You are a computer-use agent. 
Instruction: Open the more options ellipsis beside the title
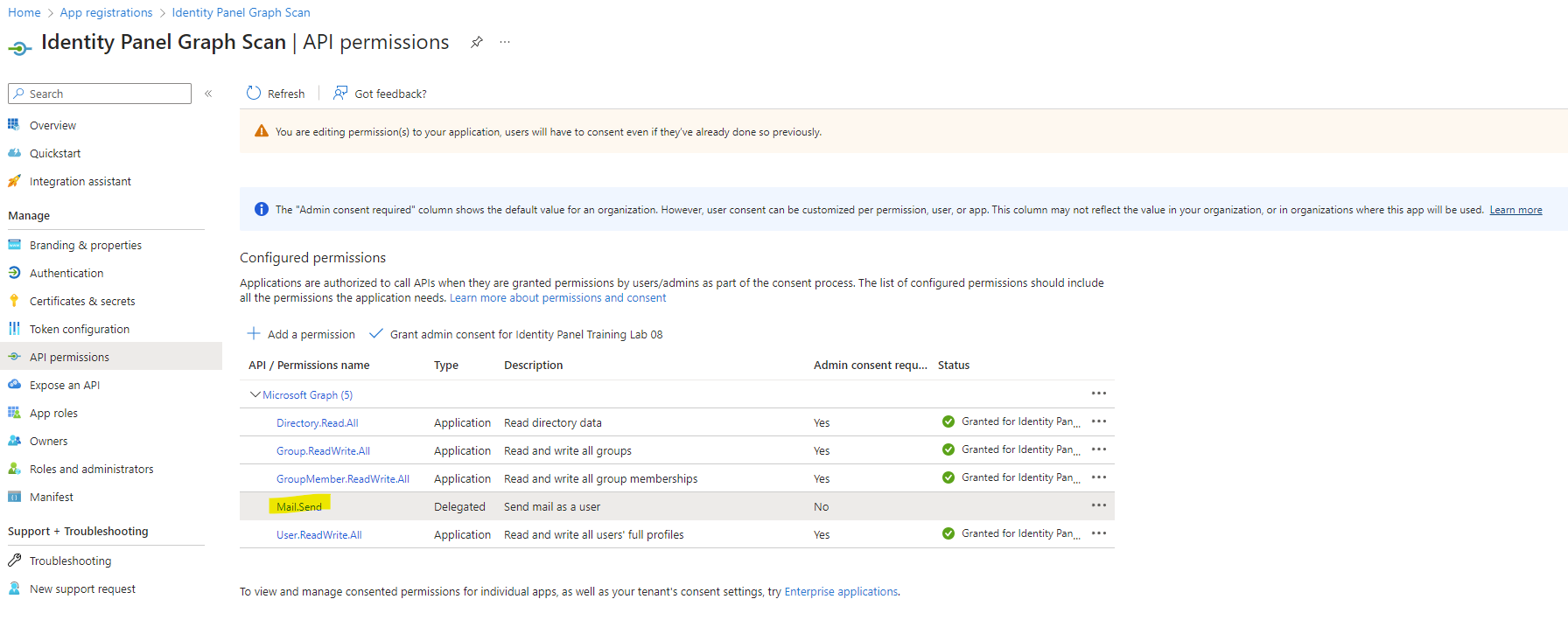(505, 42)
